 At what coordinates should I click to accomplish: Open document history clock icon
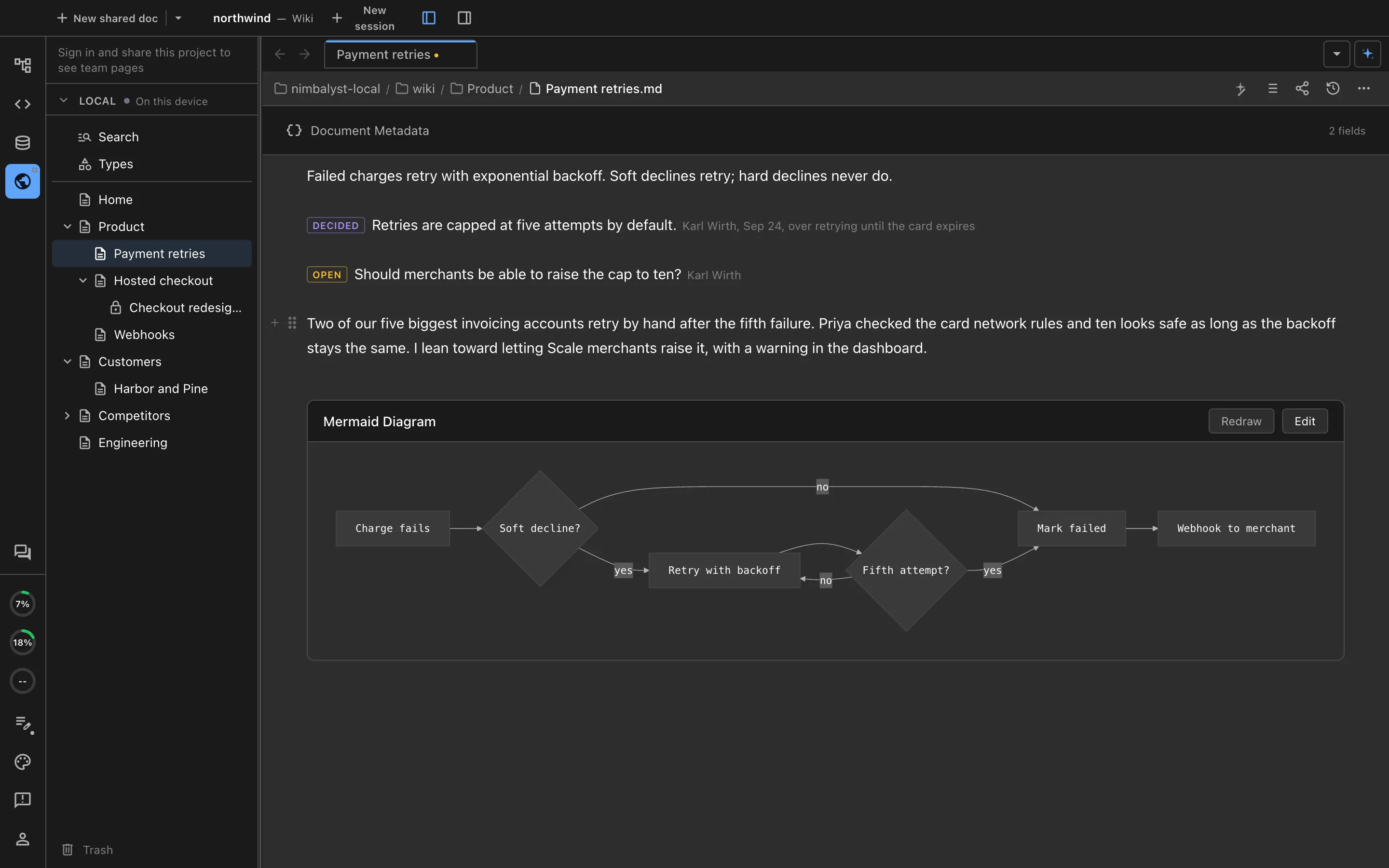1333,88
